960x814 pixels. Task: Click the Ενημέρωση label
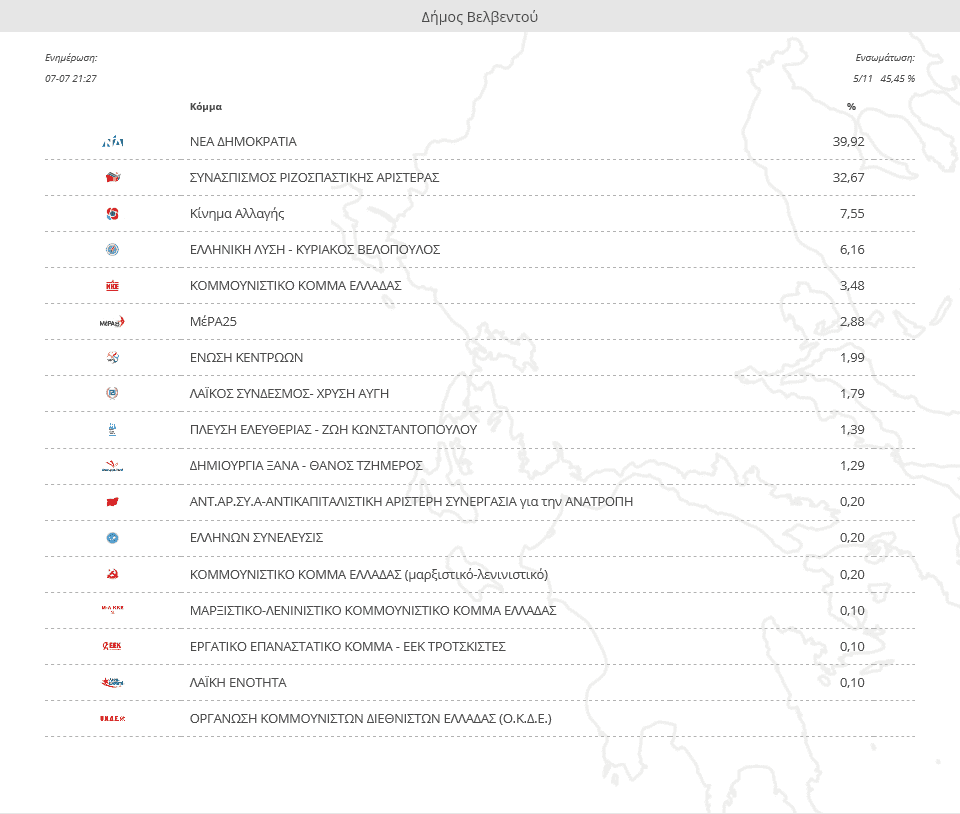pos(71,58)
